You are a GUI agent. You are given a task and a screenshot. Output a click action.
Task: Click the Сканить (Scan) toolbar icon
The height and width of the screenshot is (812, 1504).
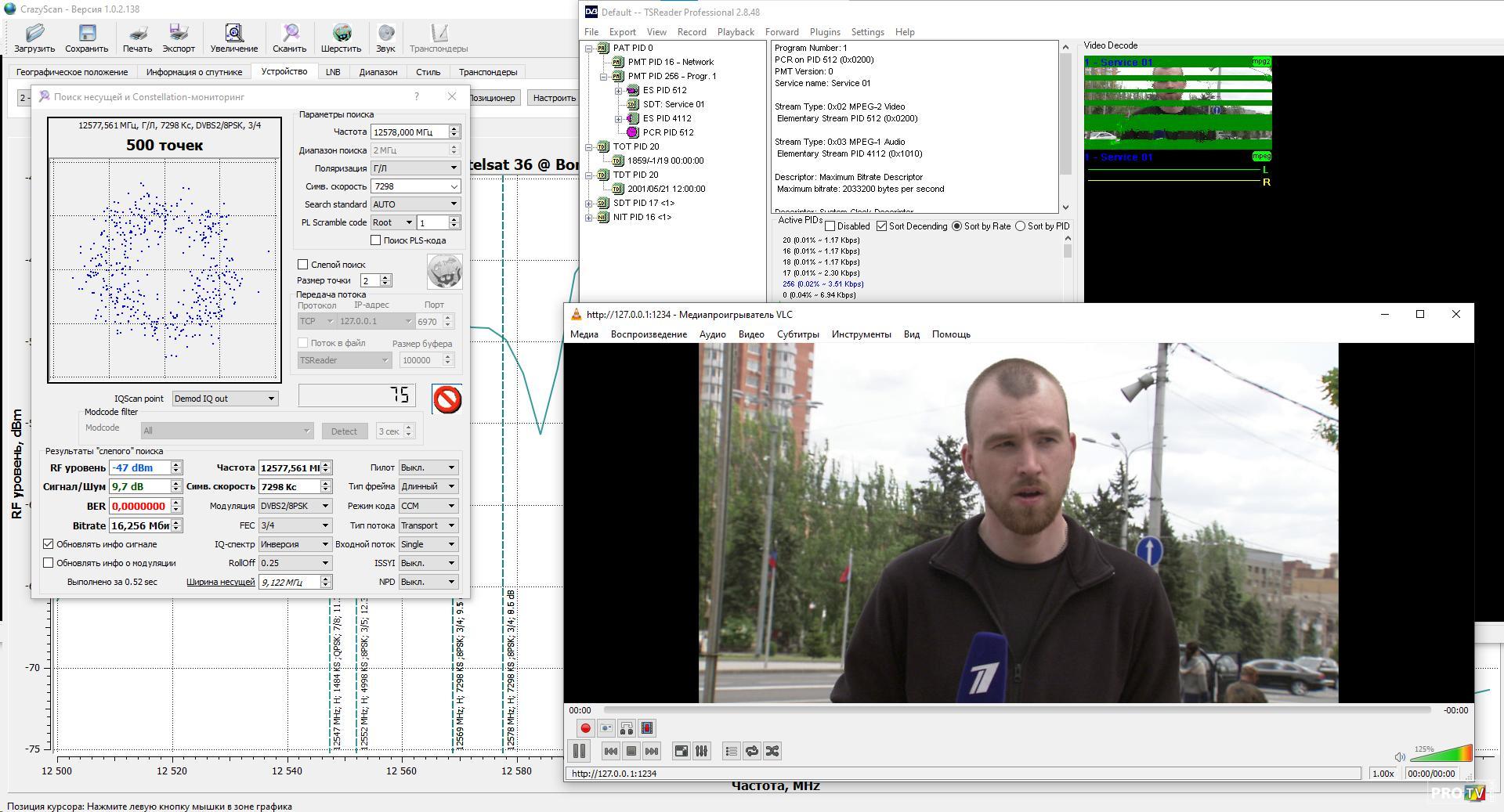[290, 38]
